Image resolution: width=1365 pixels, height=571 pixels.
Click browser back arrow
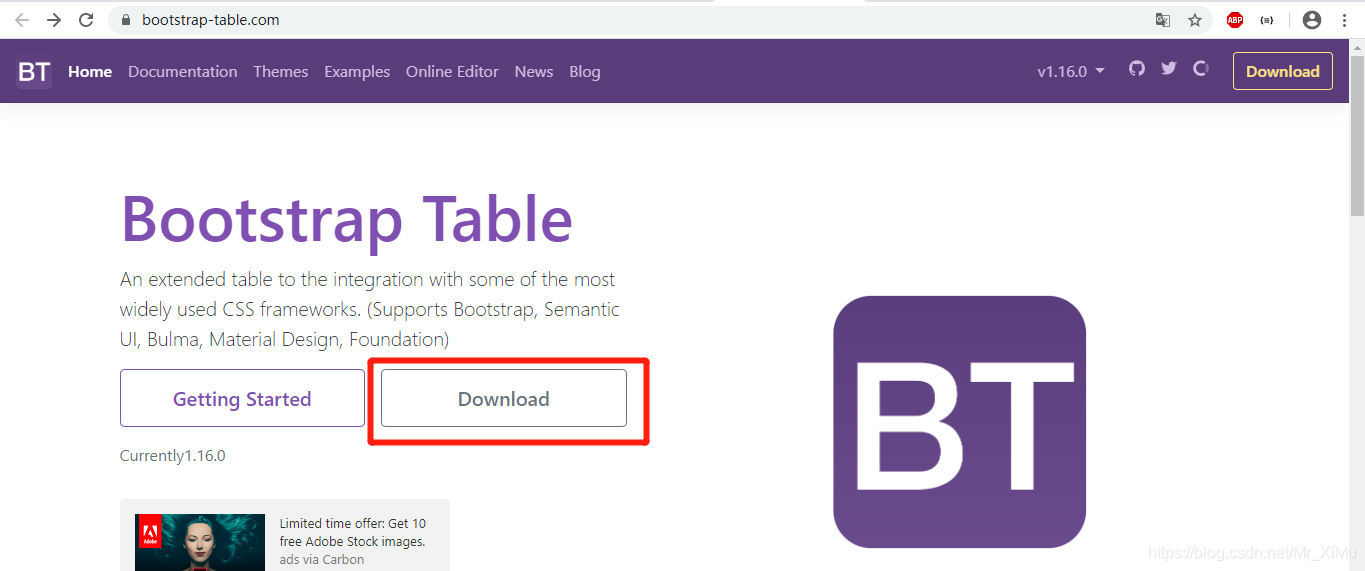click(22, 20)
